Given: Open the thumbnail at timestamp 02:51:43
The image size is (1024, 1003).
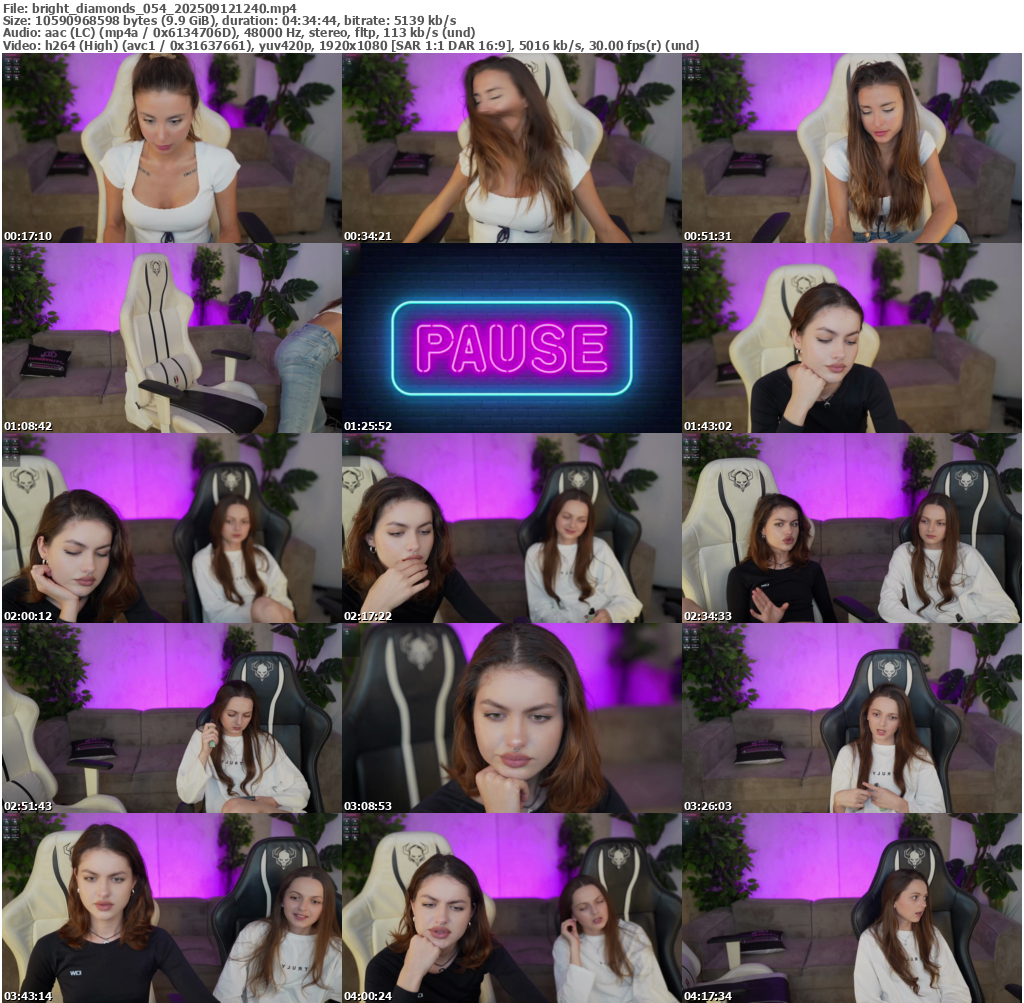Looking at the screenshot, I should pyautogui.click(x=172, y=718).
